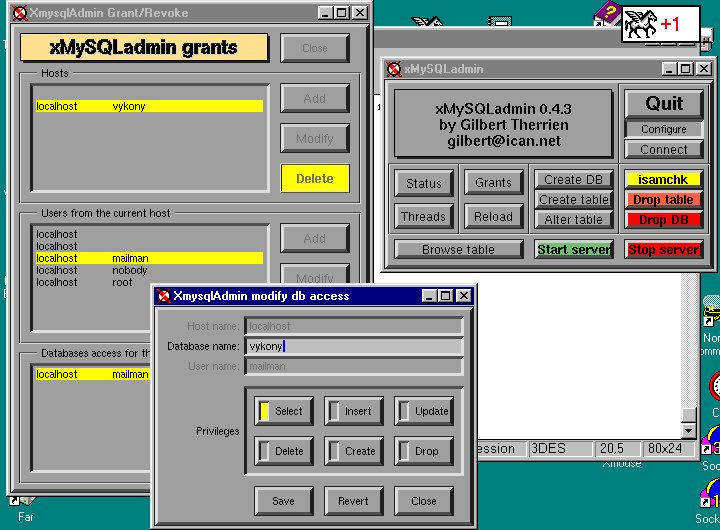Select the localhost vykony host row
720x530 pixels.
(x=149, y=106)
